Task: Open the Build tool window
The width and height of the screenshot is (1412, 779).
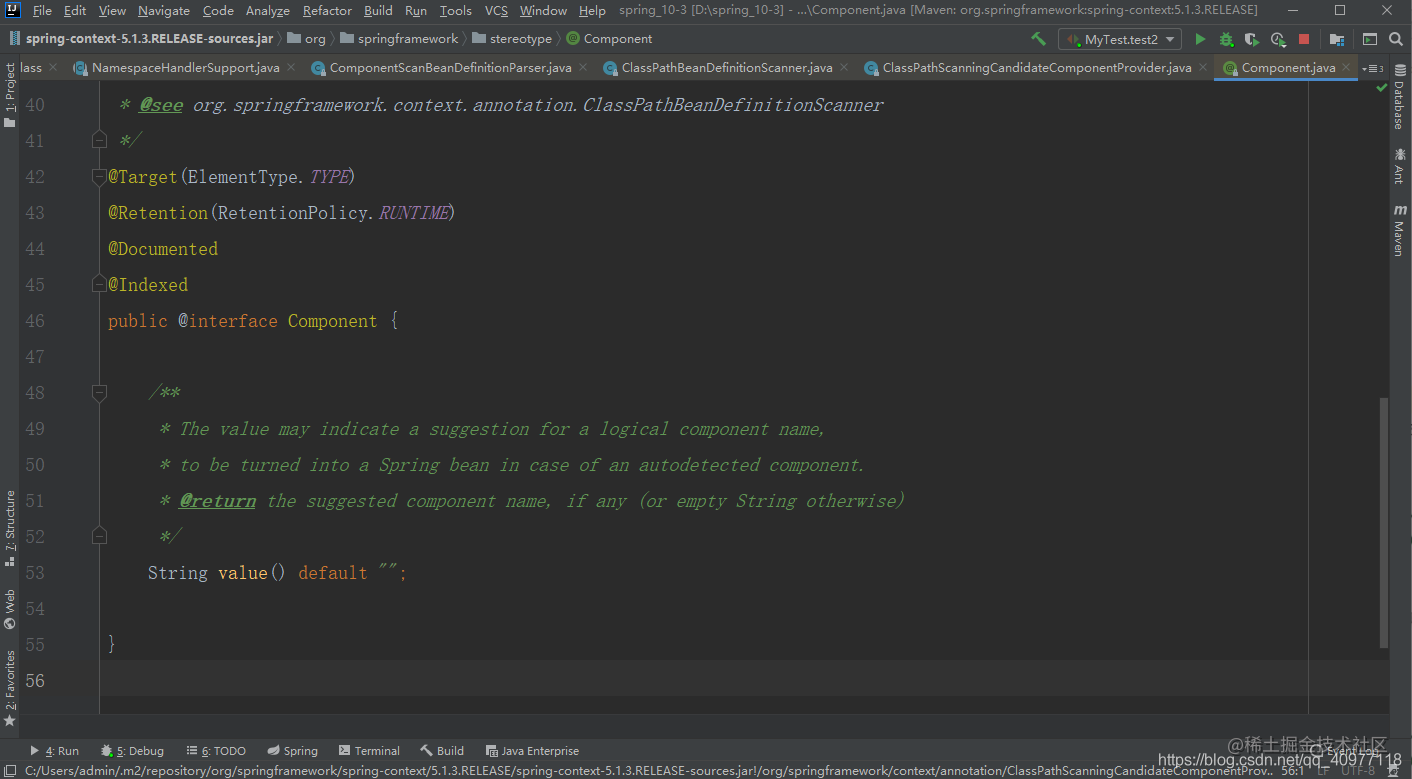Action: tap(442, 751)
